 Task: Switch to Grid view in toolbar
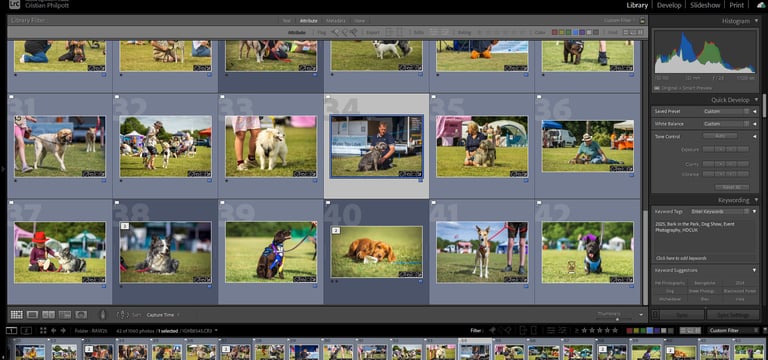click(x=17, y=315)
